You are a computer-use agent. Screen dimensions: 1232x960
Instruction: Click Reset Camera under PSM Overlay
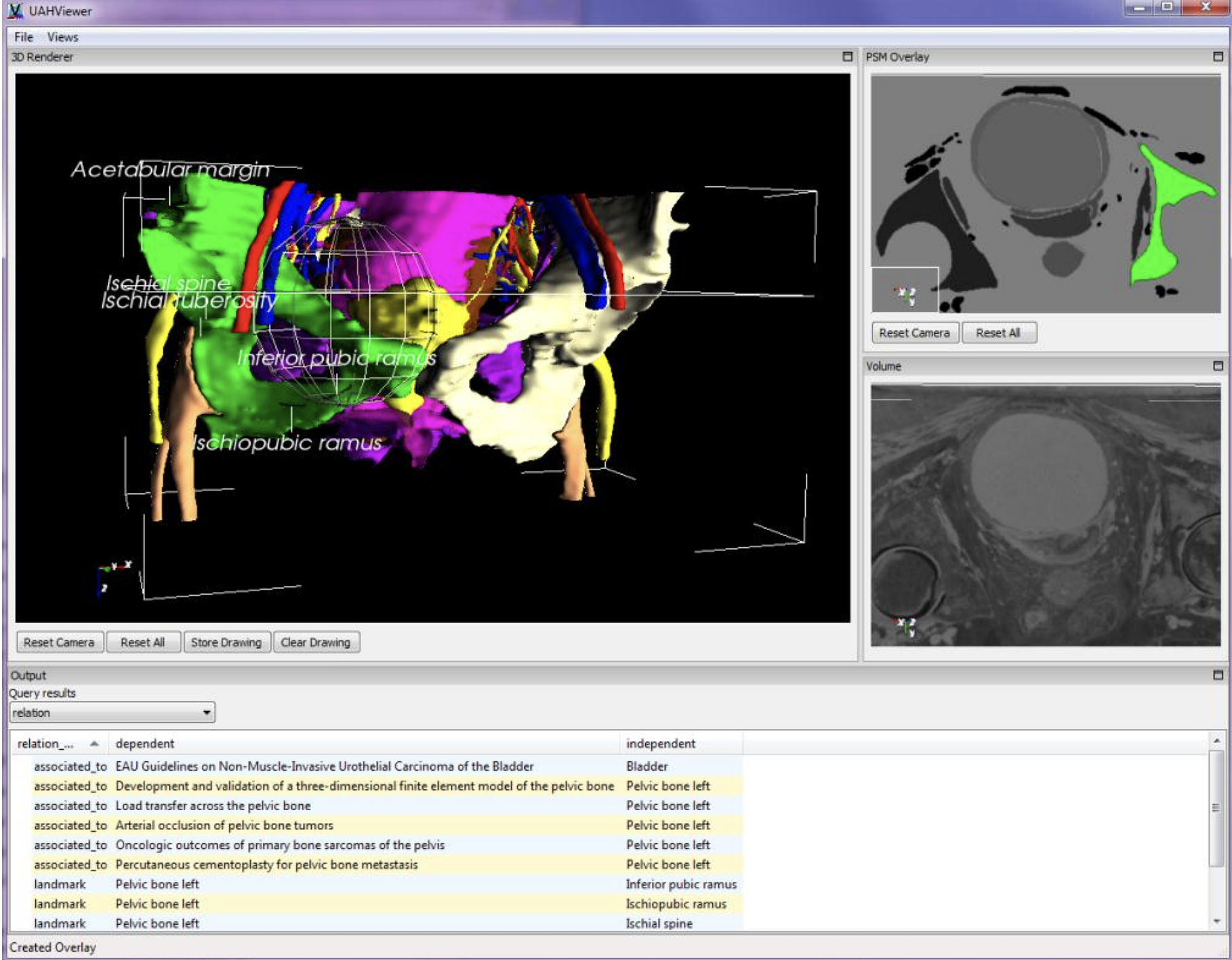coord(916,333)
